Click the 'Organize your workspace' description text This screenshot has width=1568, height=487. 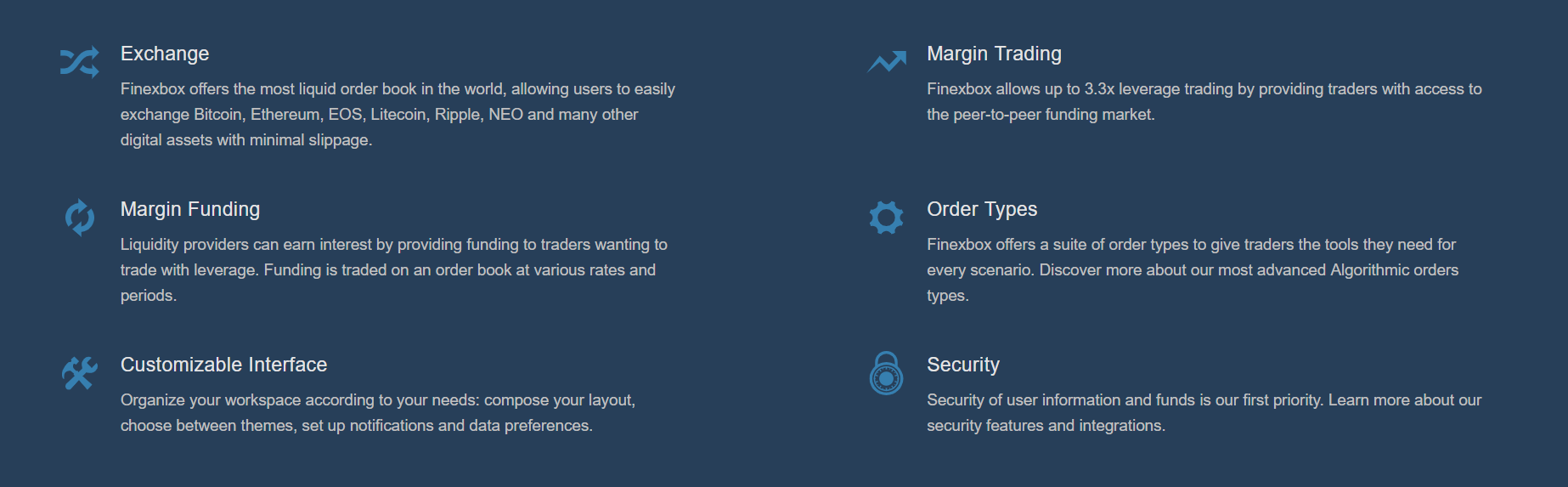pyautogui.click(x=378, y=412)
